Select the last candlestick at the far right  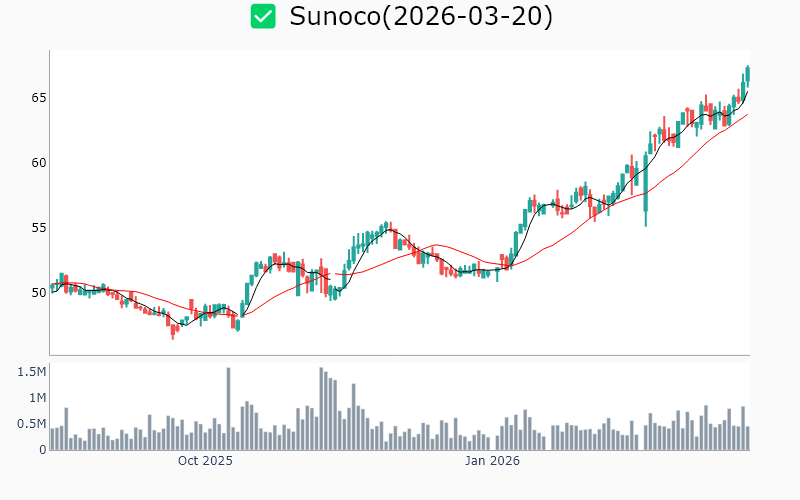pos(747,74)
